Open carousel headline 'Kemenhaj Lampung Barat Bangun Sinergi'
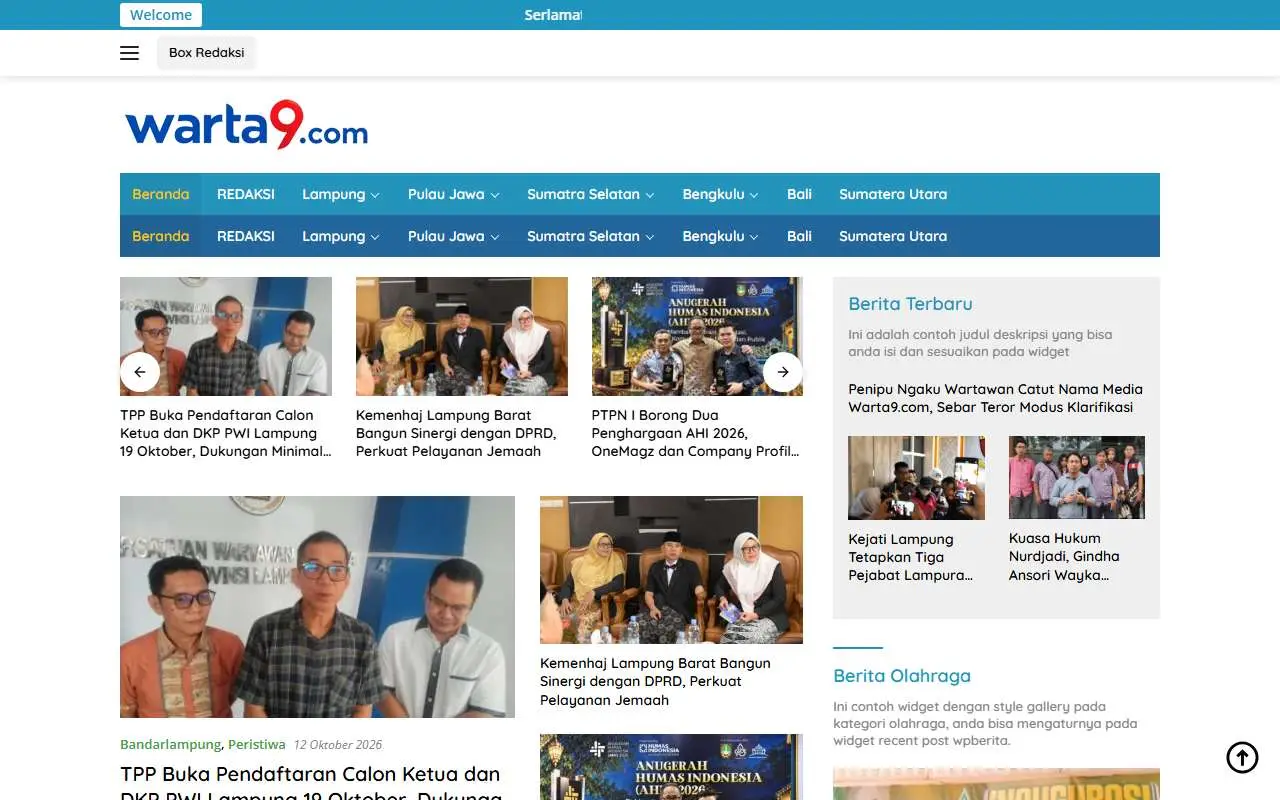The height and width of the screenshot is (800, 1280). (457, 433)
